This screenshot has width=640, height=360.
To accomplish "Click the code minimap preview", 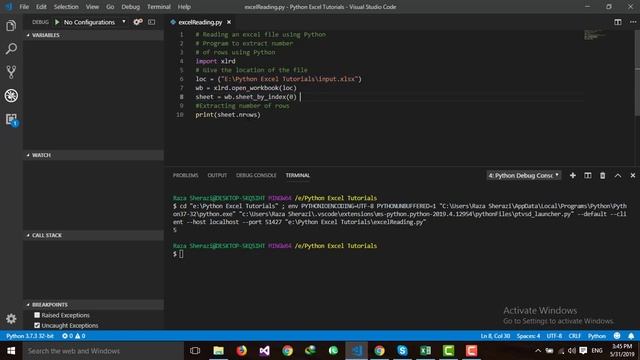I will pos(595,35).
